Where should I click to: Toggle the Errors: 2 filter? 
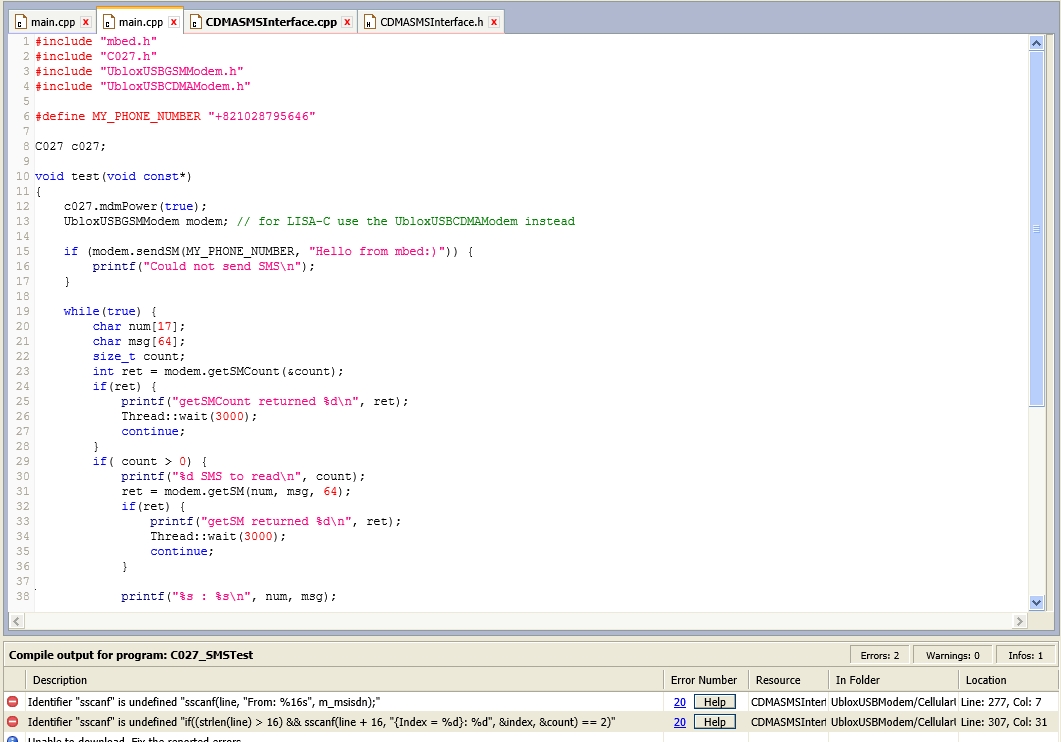tap(880, 655)
